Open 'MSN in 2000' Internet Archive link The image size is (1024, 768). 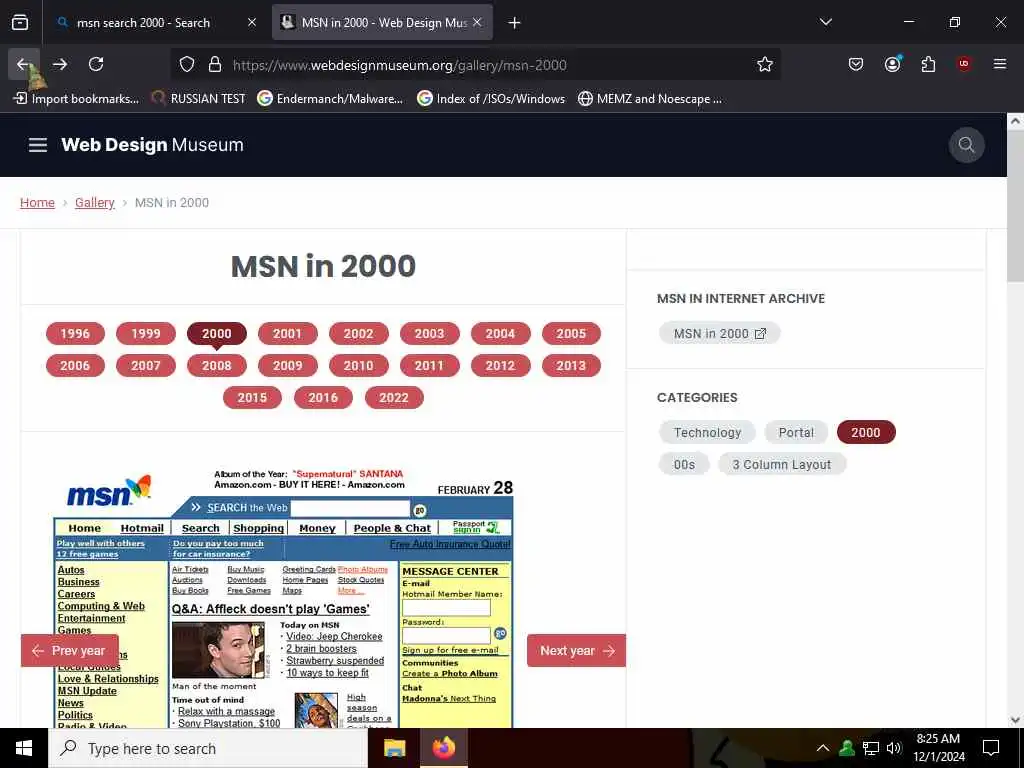pyautogui.click(x=720, y=334)
